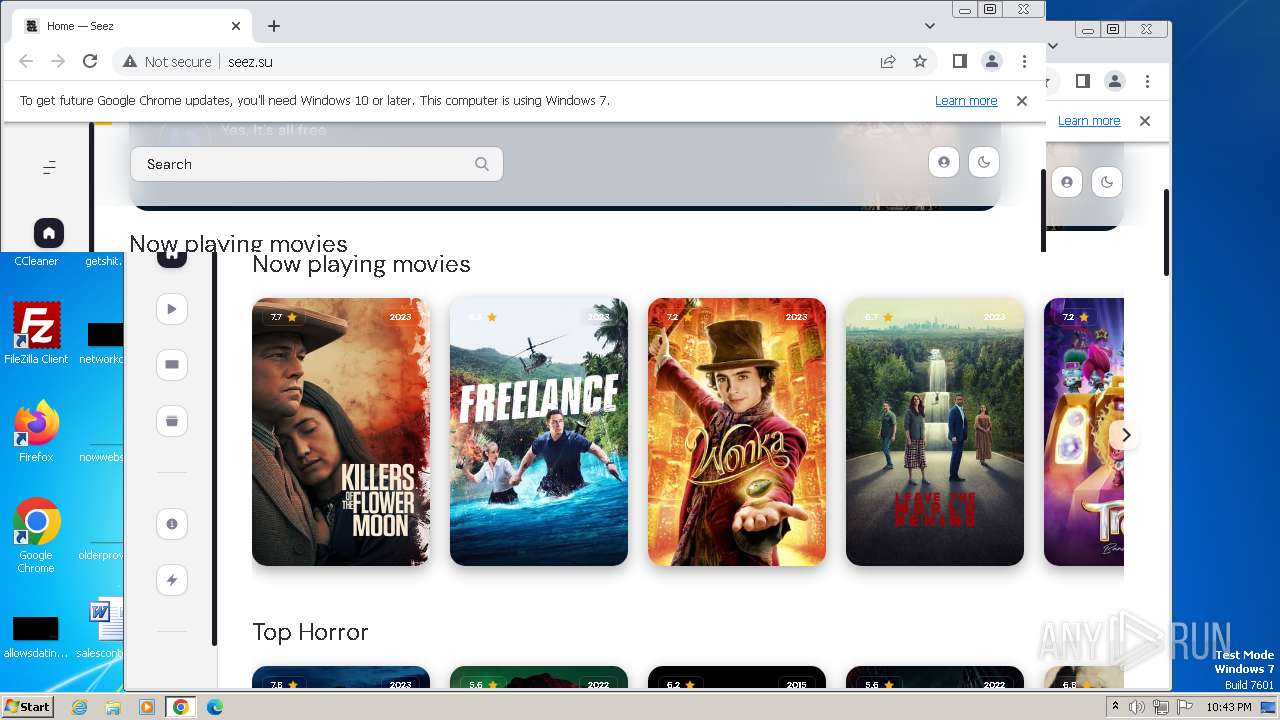1280x720 pixels.
Task: Click the front window page scrollbar
Action: click(x=1044, y=210)
